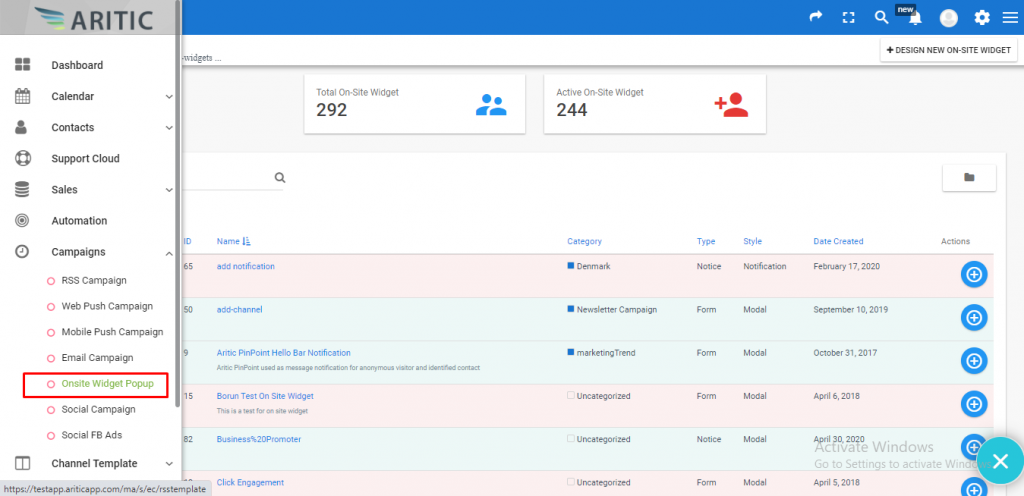The height and width of the screenshot is (496, 1024).
Task: Collapse the Campaigns menu chevron
Action: [169, 253]
